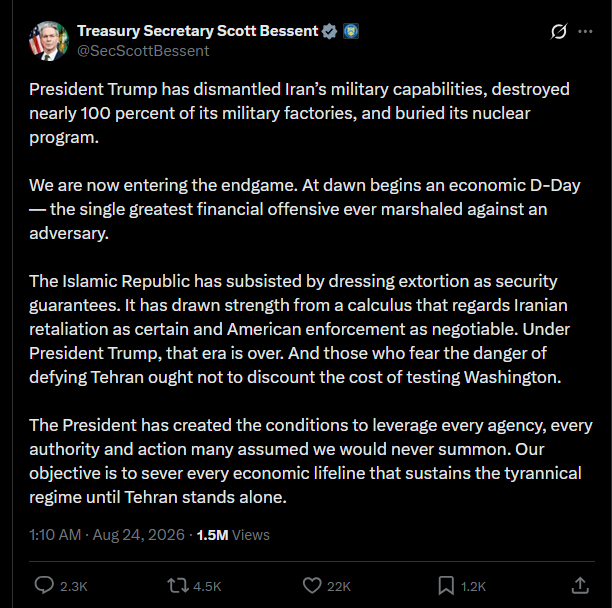Open the share upload-arrow icon

(580, 585)
